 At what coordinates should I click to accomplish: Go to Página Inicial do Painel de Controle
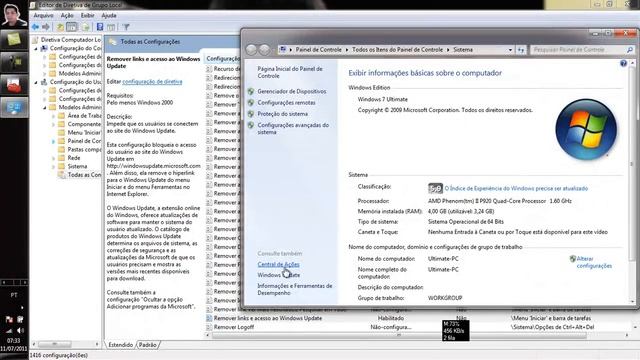point(290,72)
